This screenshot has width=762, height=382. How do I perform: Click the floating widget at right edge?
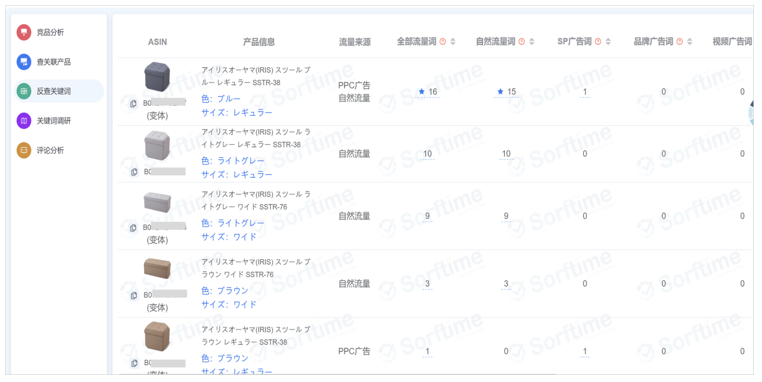(751, 113)
